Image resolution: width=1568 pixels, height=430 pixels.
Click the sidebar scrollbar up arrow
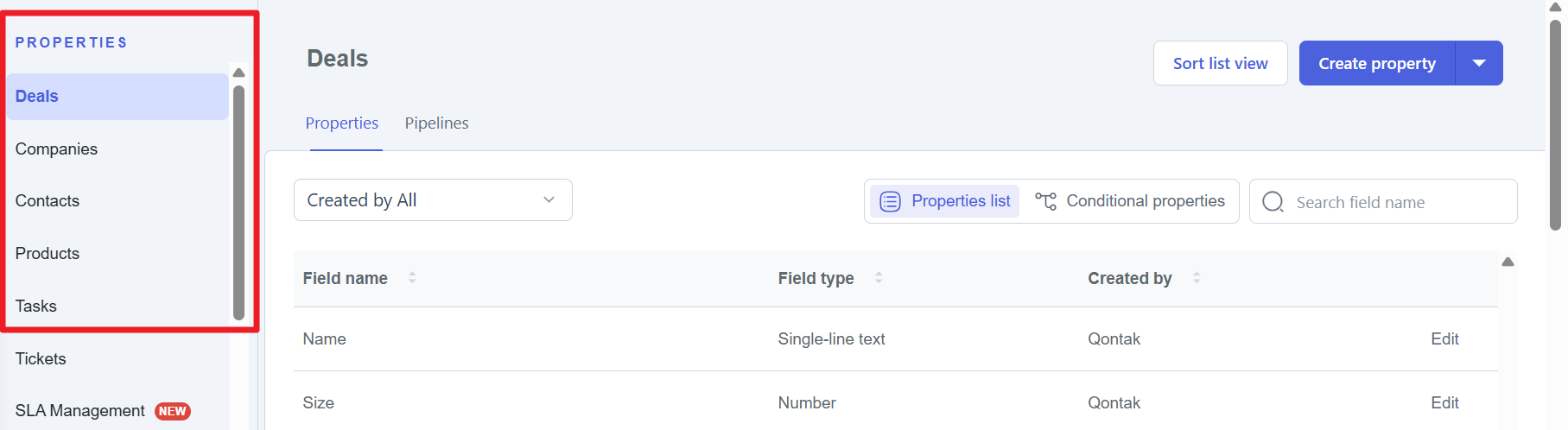pyautogui.click(x=239, y=73)
